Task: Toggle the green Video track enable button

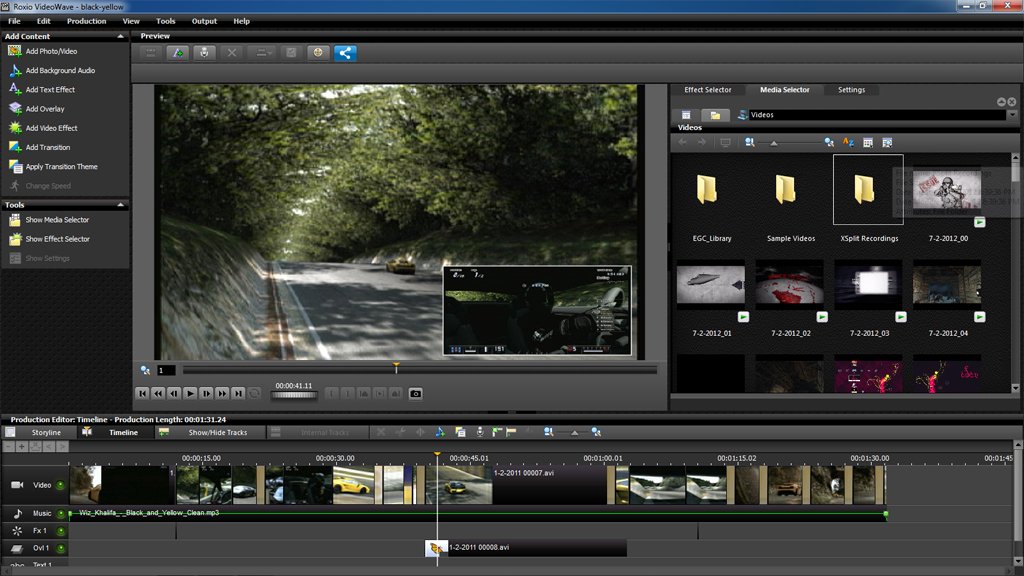Action: pyautogui.click(x=60, y=485)
